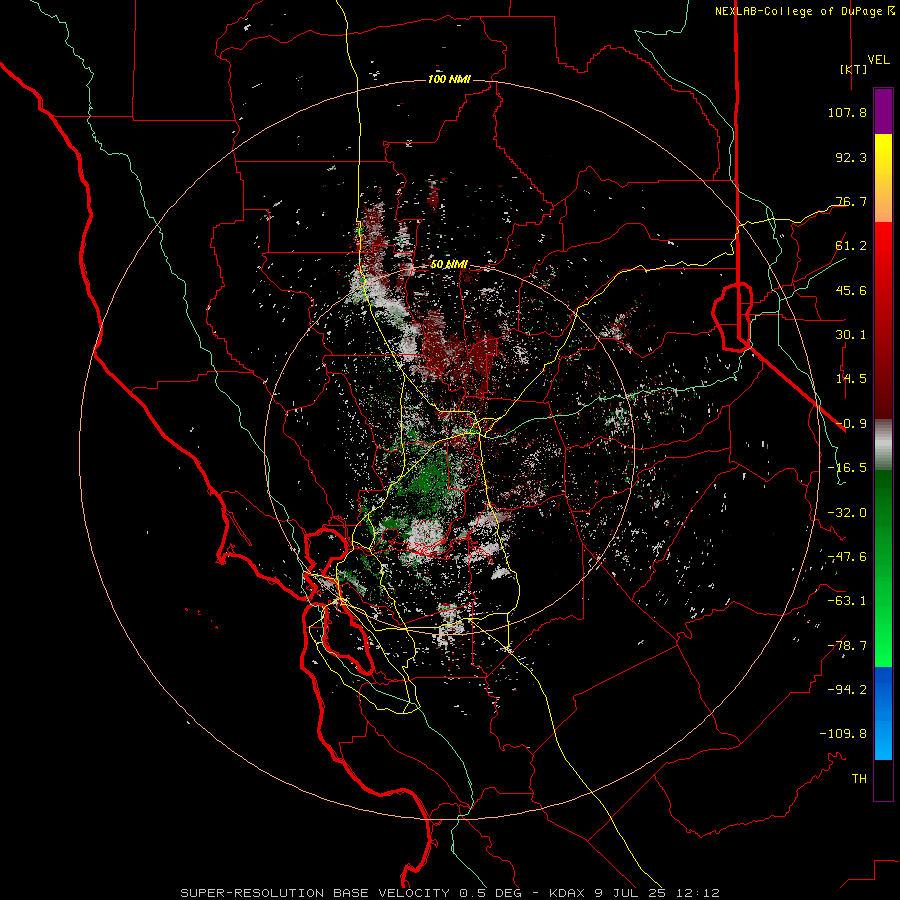Select the 30.1 legend value
This screenshot has width=900, height=900.
point(851,335)
